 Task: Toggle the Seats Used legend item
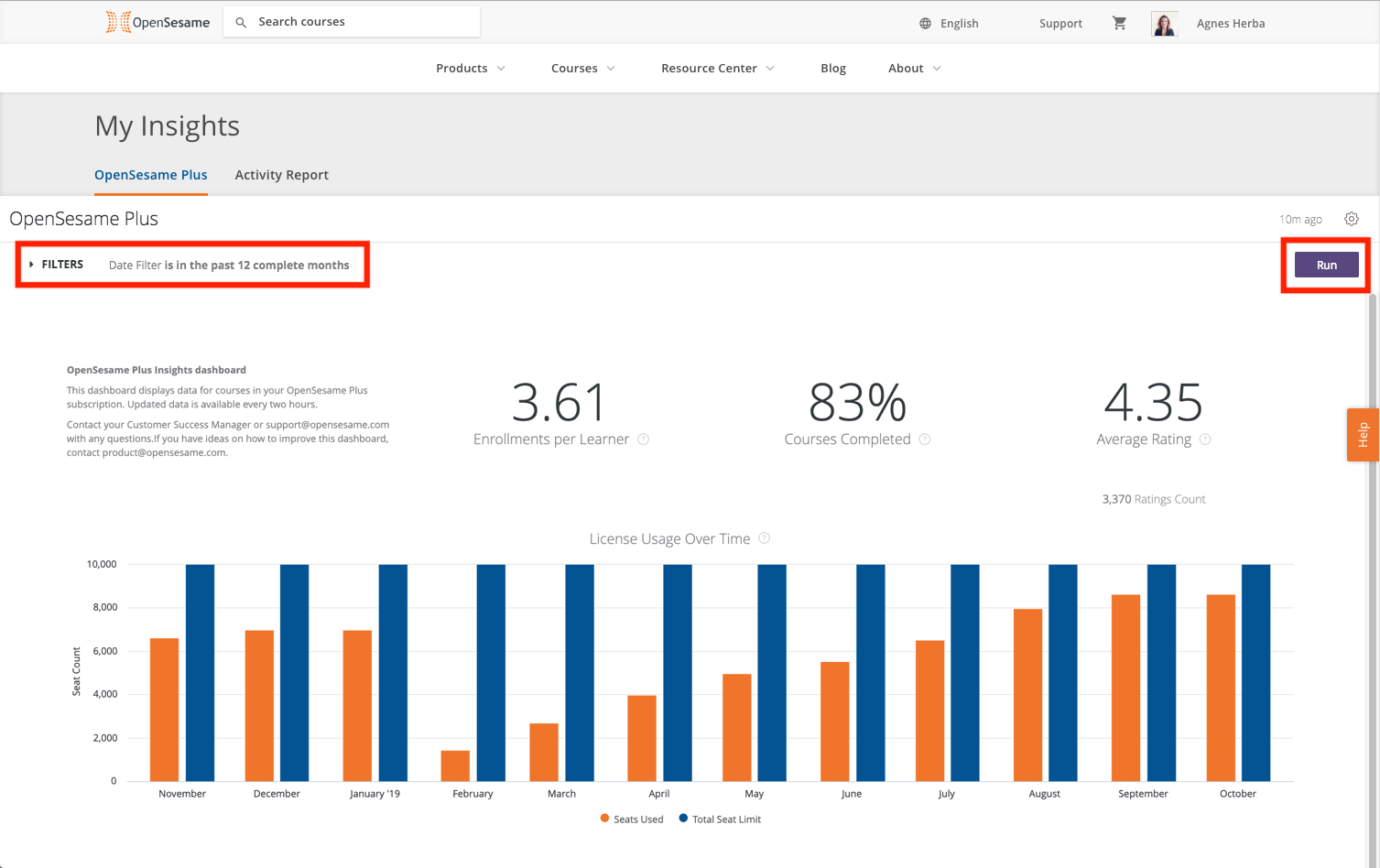click(x=632, y=819)
